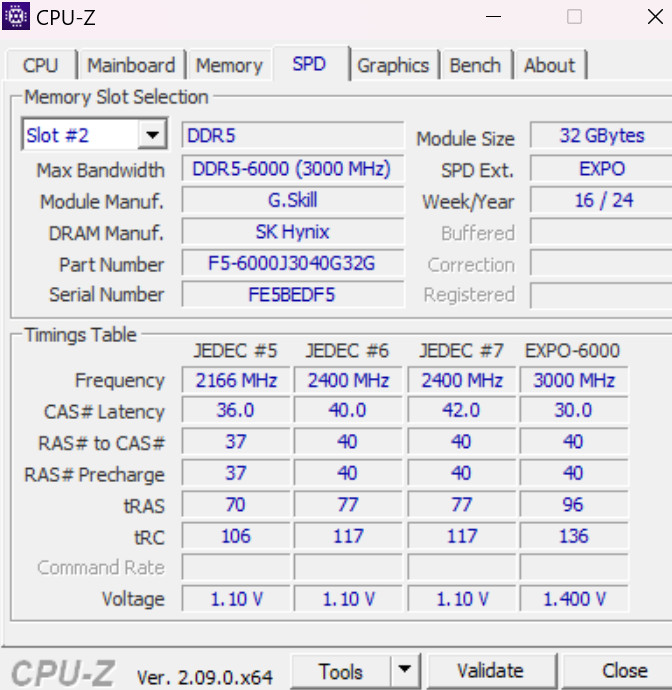Click the RAS# to CAS# value 37 cell

(236, 441)
